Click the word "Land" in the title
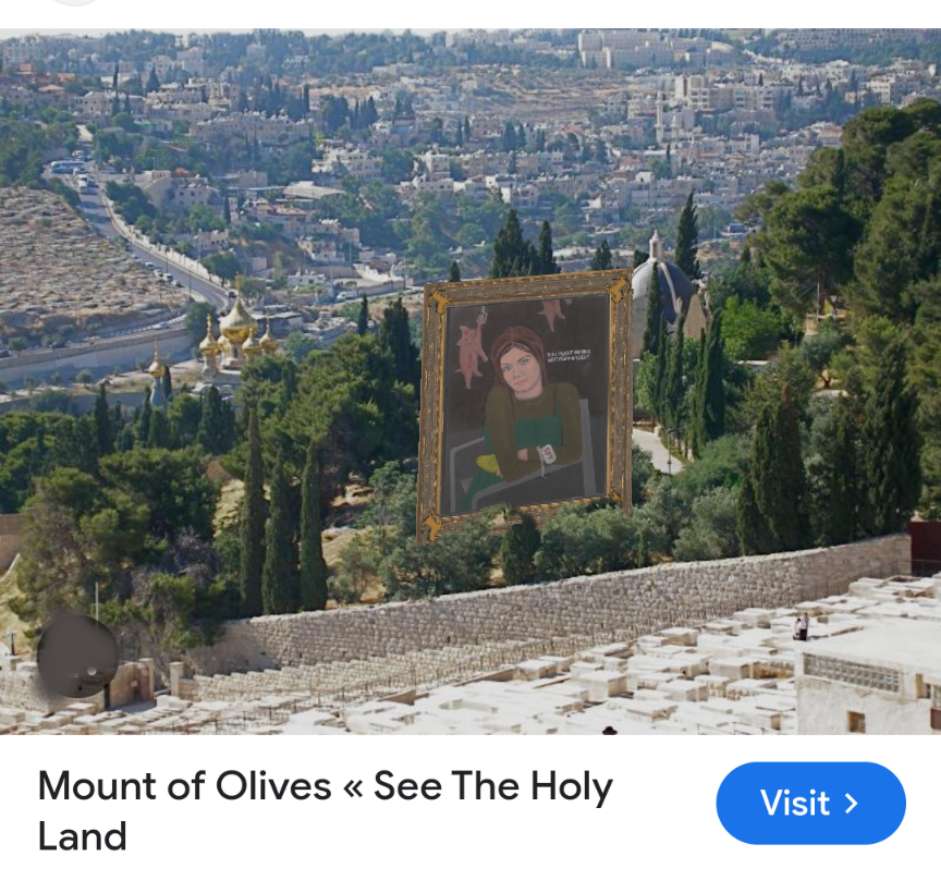 click(x=82, y=836)
